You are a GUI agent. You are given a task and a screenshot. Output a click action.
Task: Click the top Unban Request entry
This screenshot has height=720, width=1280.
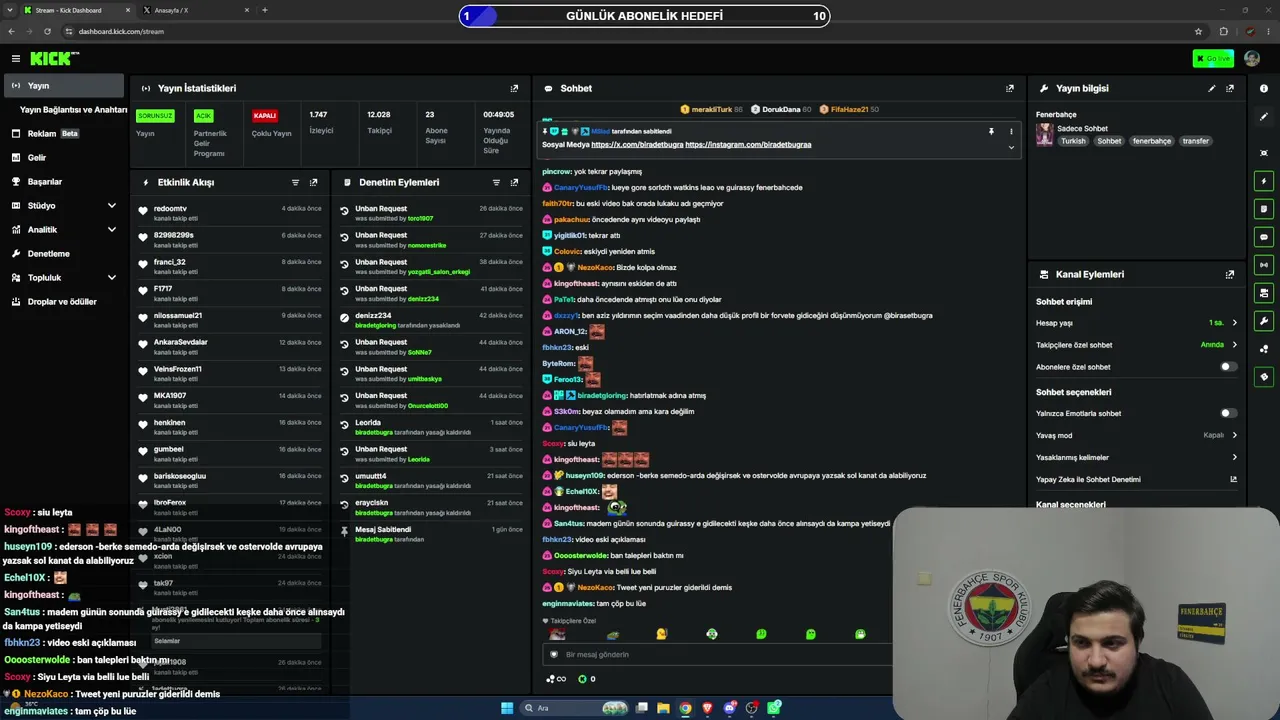[430, 213]
